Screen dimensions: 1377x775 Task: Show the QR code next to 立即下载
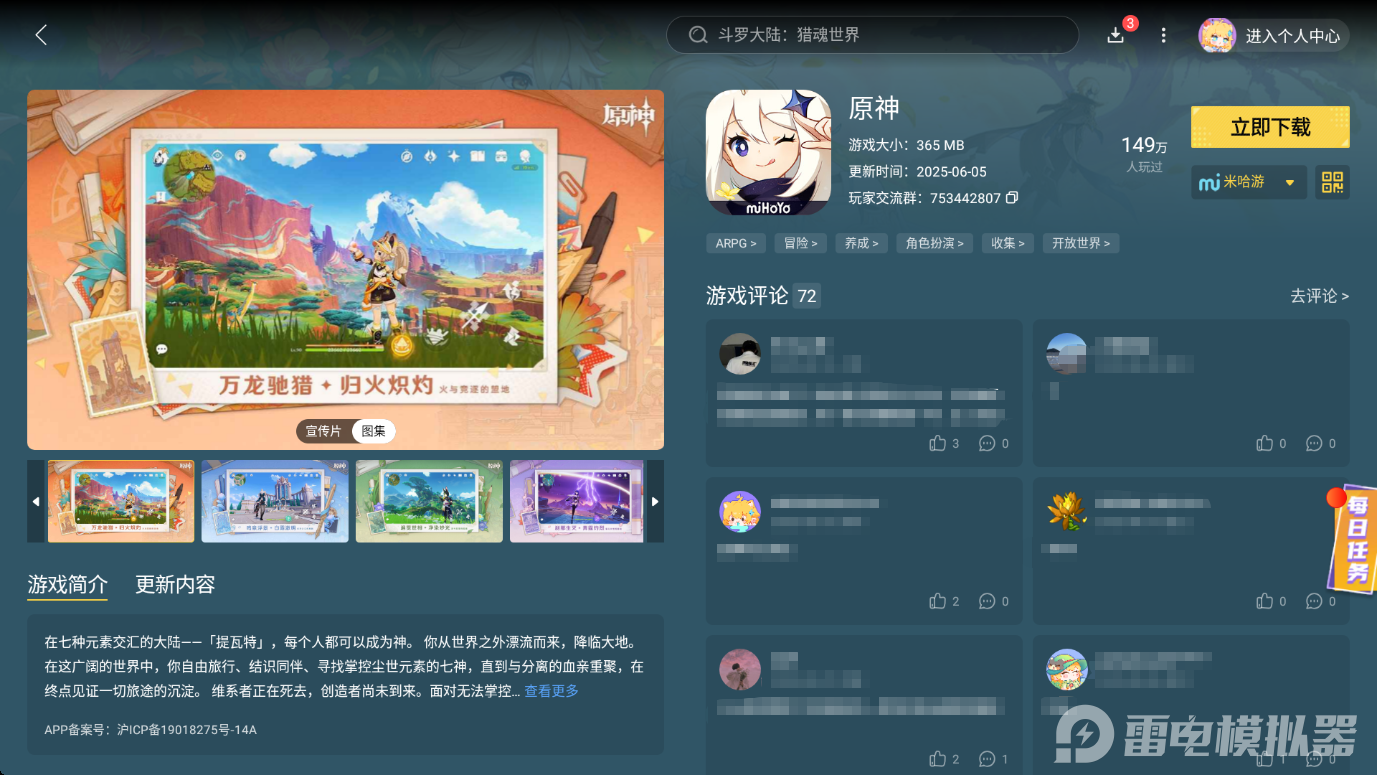click(1332, 182)
